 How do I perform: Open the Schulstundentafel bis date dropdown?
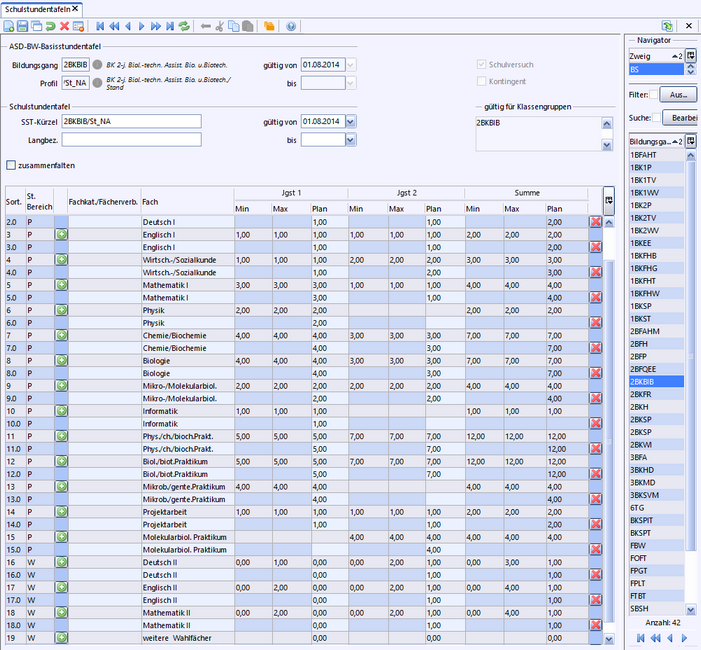click(x=350, y=140)
